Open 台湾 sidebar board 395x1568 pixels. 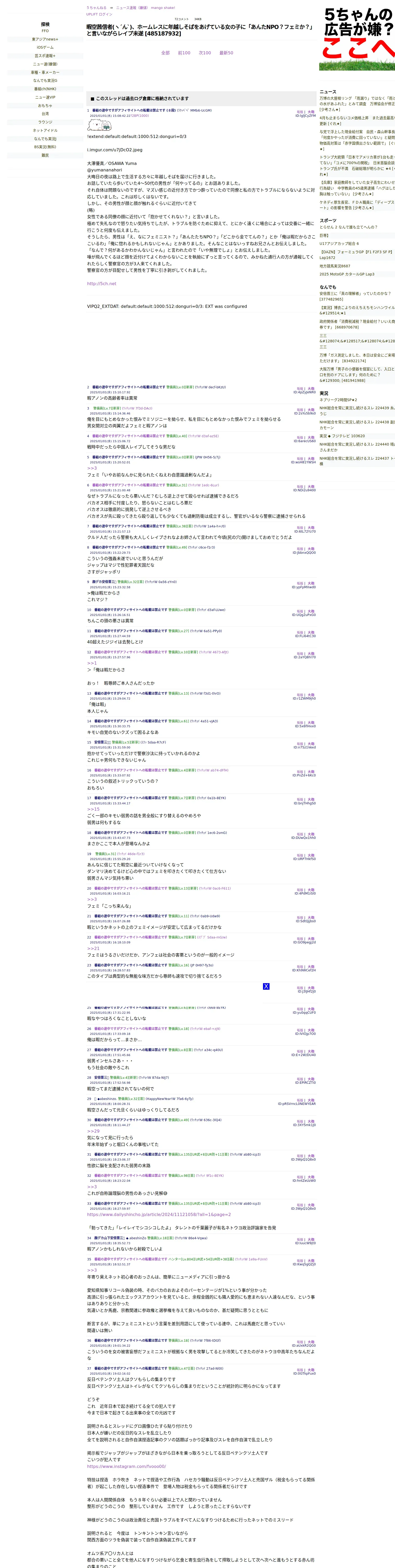pos(45,114)
